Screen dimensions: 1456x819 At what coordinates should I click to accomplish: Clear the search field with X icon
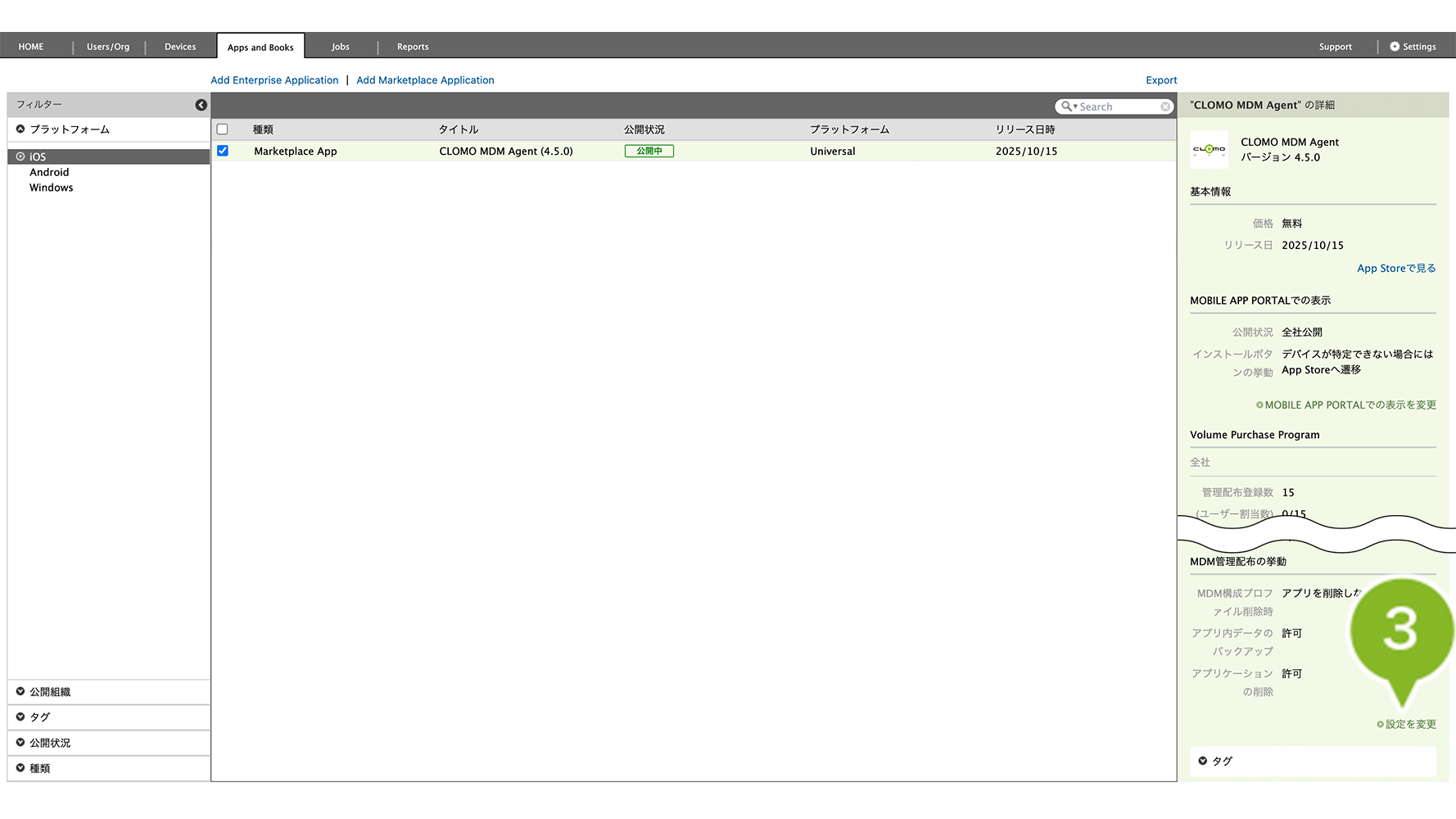[x=1164, y=106]
